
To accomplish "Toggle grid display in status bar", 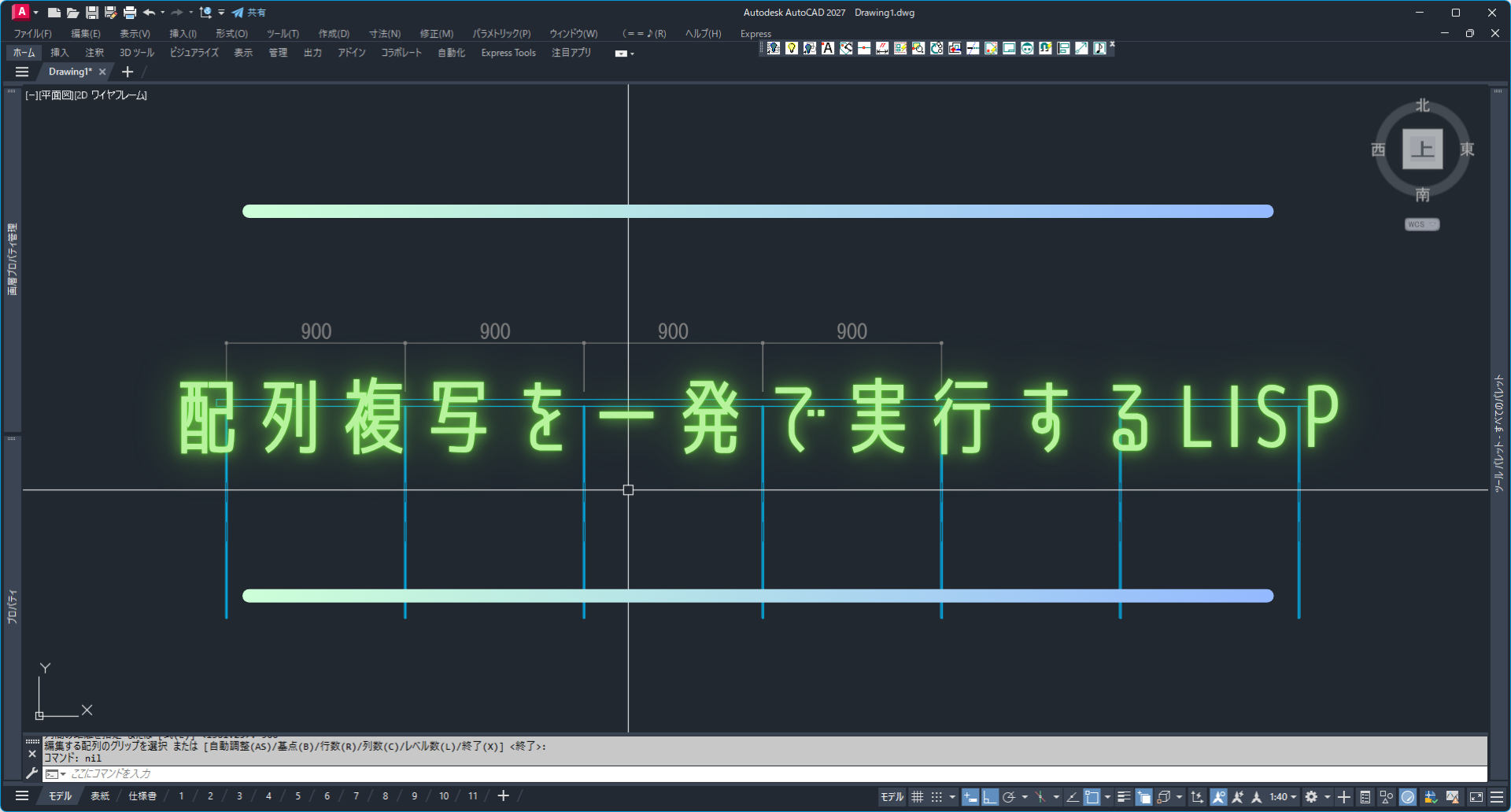I will [x=918, y=797].
